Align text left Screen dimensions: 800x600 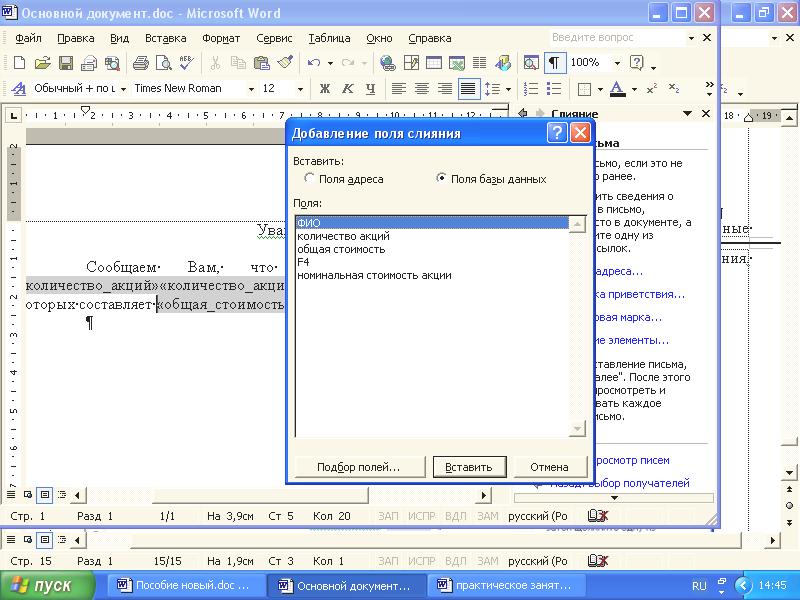pyautogui.click(x=398, y=89)
